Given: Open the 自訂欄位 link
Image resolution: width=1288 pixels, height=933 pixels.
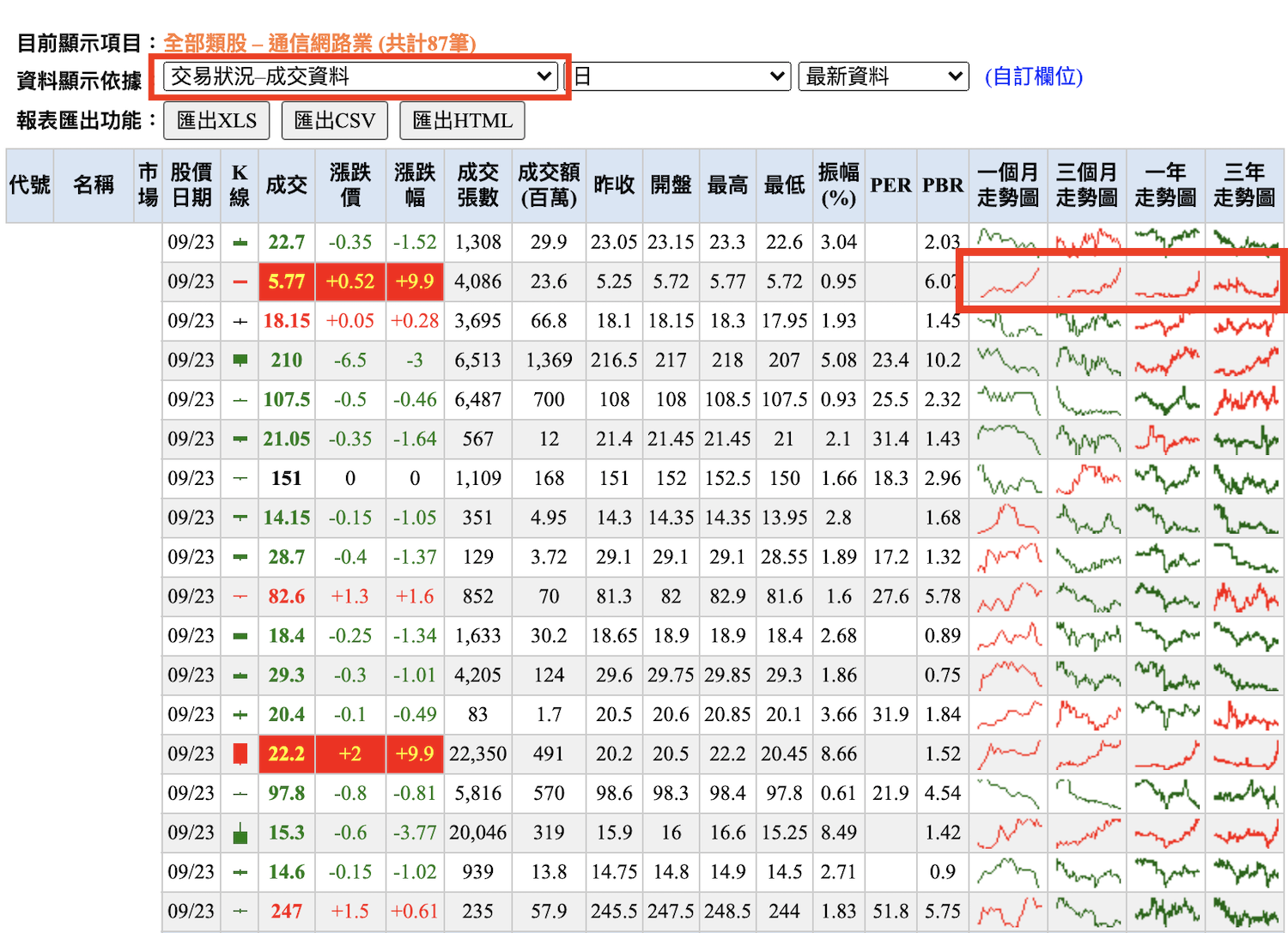Looking at the screenshot, I should point(1034,76).
